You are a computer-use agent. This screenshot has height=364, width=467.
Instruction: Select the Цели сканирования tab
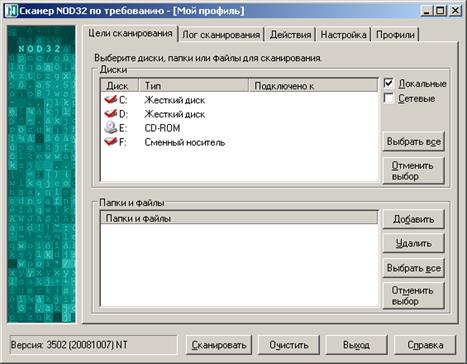[130, 34]
